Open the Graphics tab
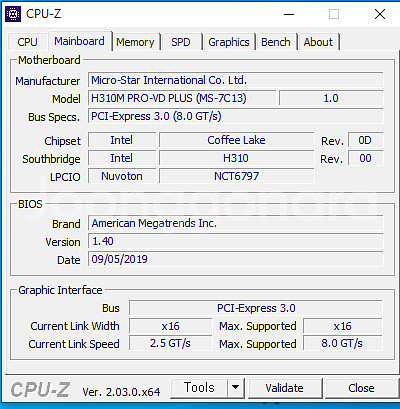This screenshot has height=409, width=400. click(229, 42)
